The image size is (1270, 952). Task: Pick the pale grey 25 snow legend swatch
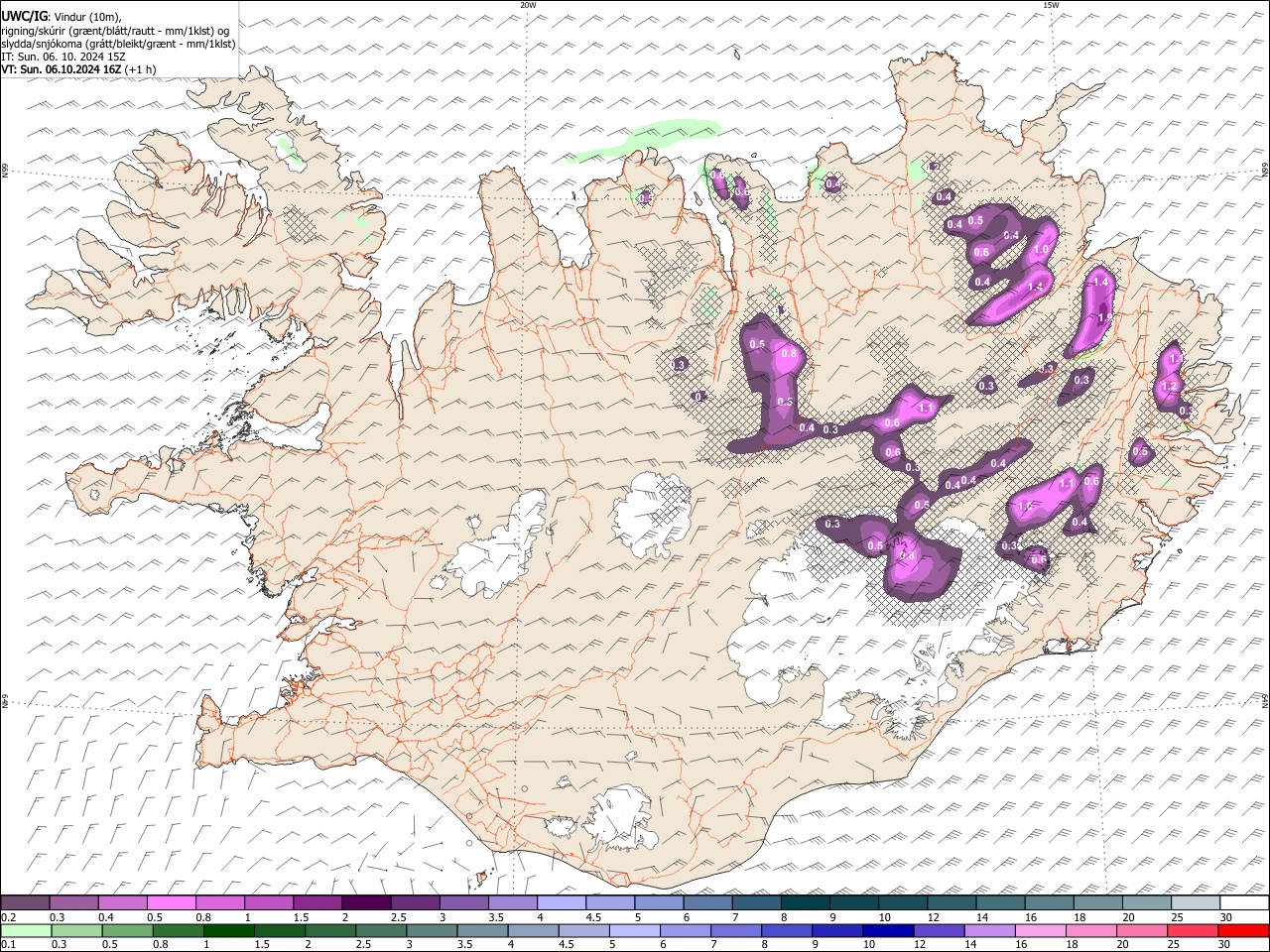pyautogui.click(x=1196, y=903)
